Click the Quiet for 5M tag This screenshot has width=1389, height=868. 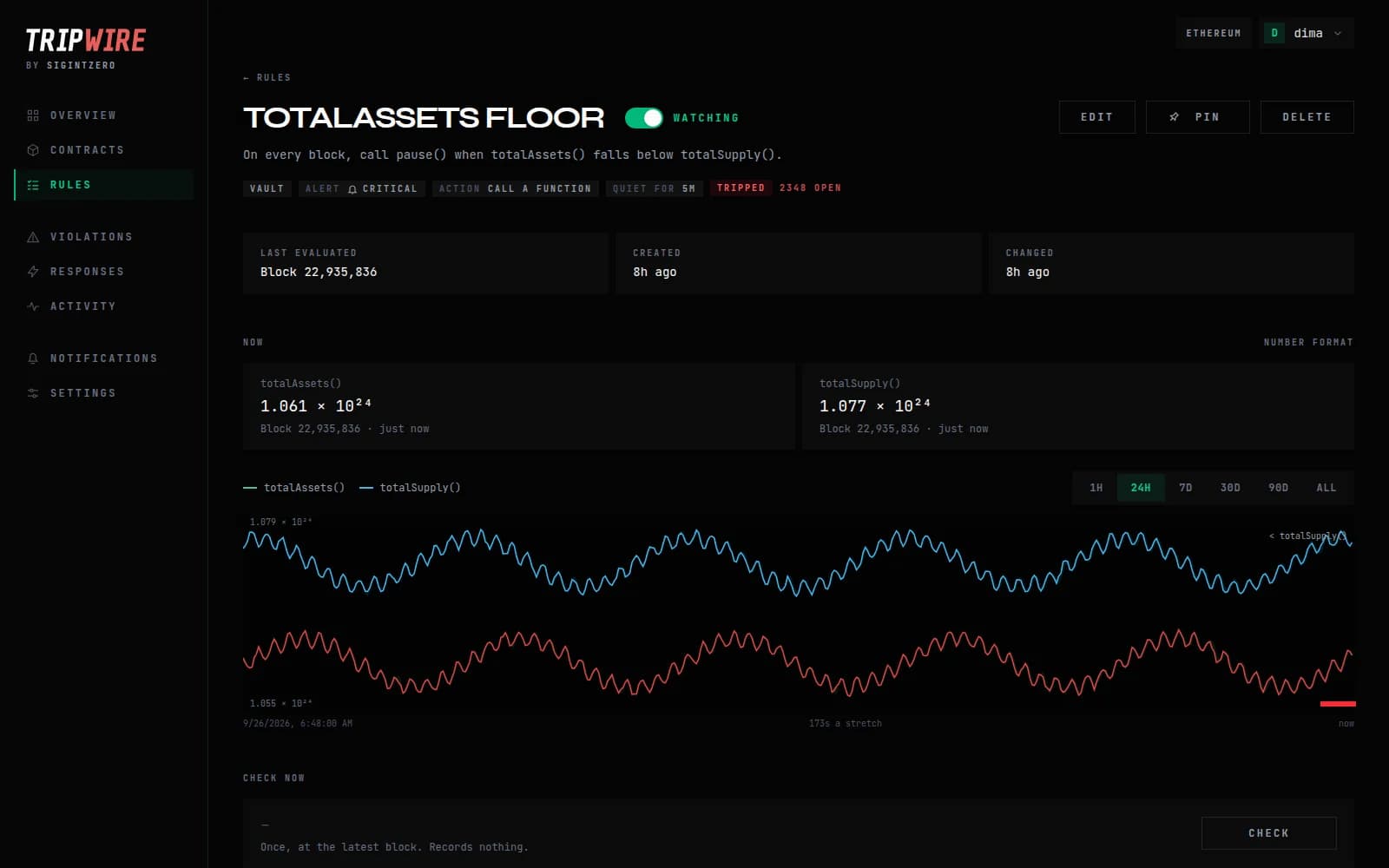[654, 188]
